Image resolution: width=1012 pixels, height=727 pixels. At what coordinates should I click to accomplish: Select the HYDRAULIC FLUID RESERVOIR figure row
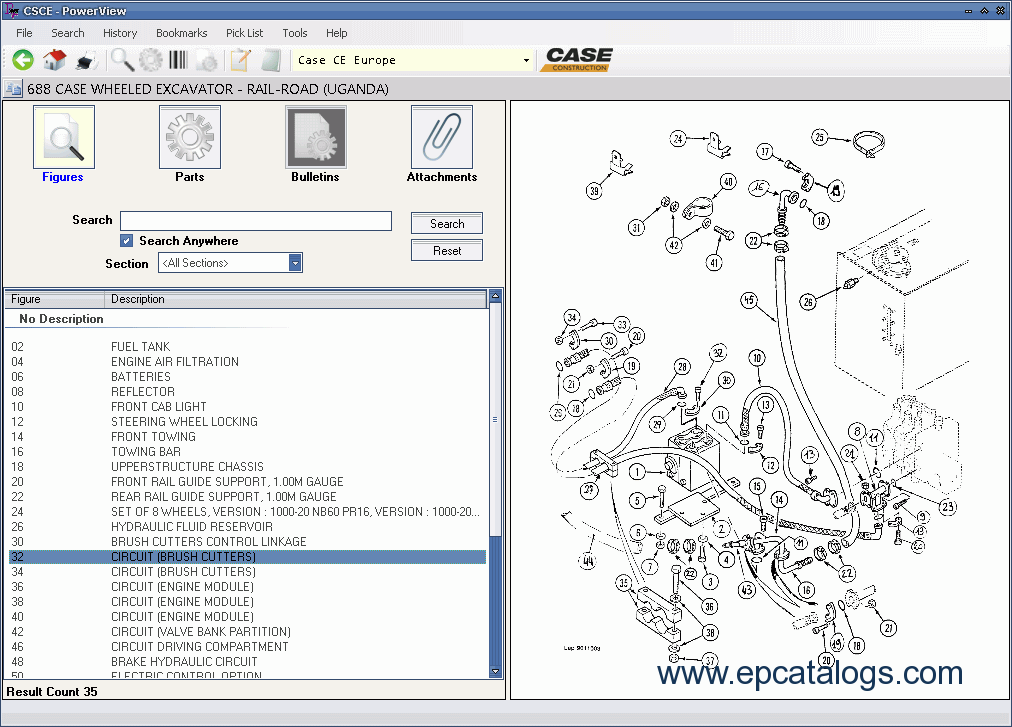[191, 527]
